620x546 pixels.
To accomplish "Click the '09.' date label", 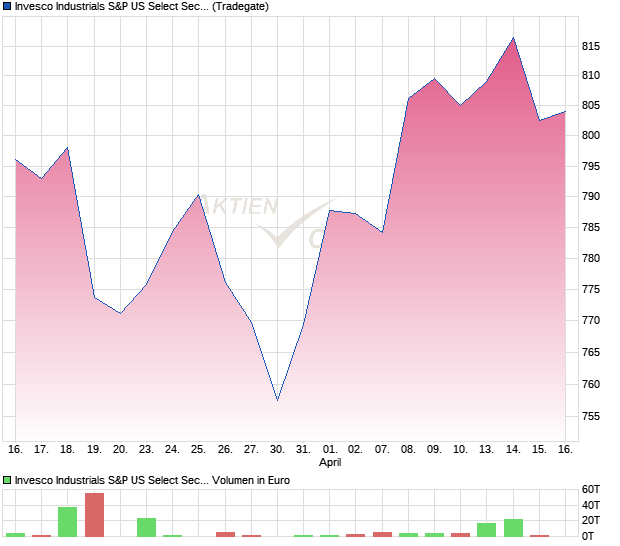I will coord(434,450).
